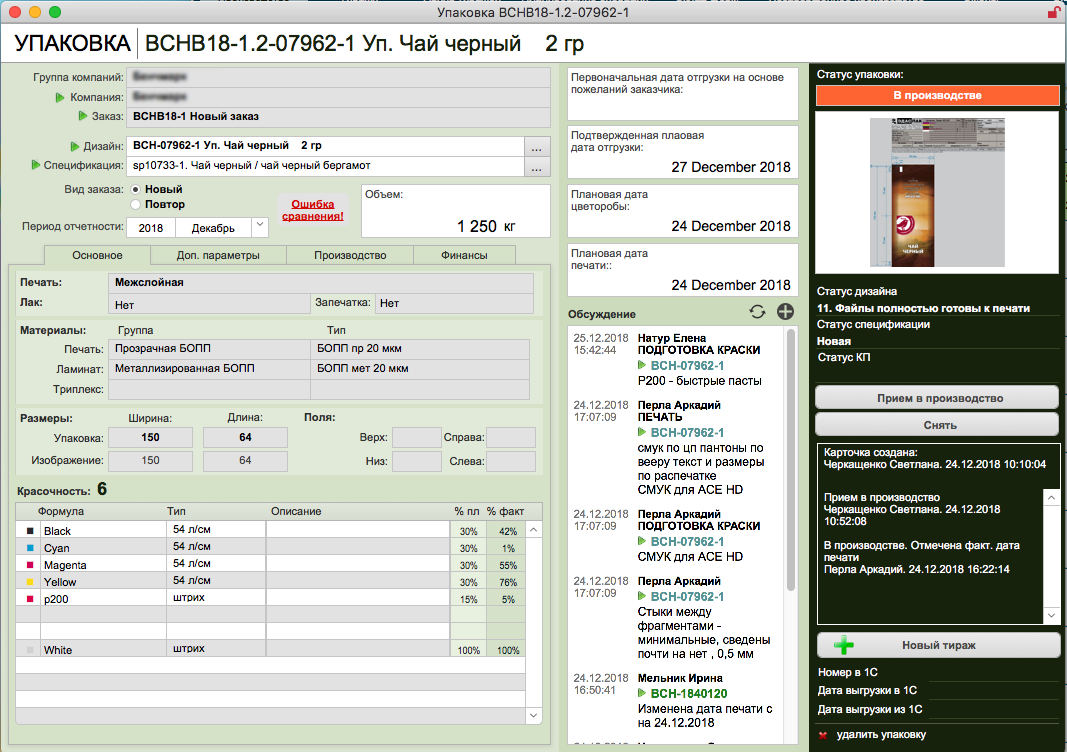1067x752 pixels.
Task: Select the Новый order type radio
Action: pyautogui.click(x=135, y=189)
